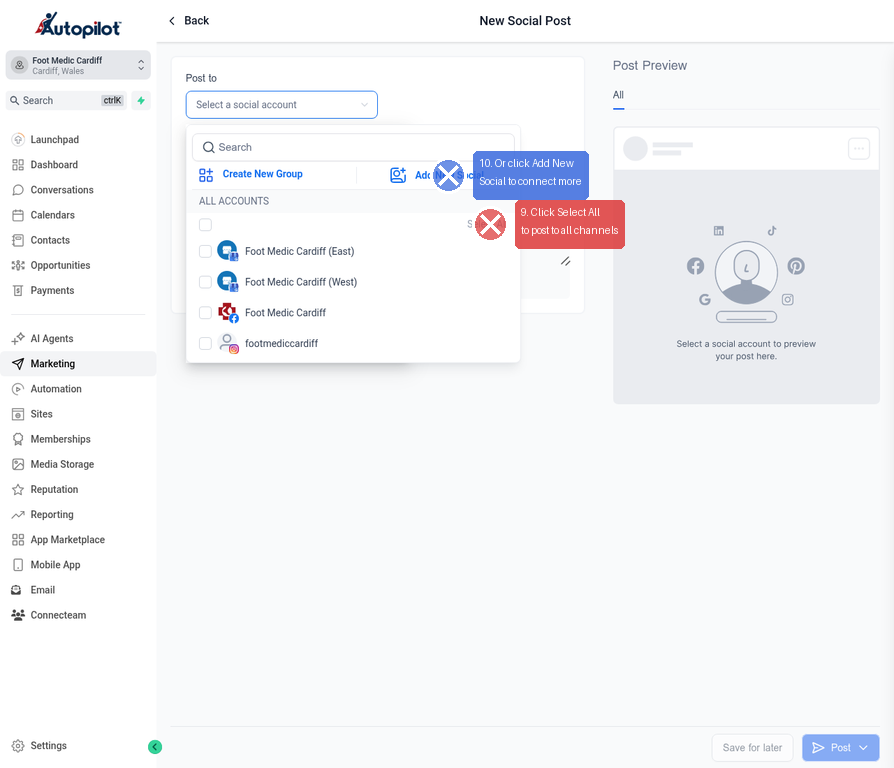
Task: Open Sites section
Action: 41,414
